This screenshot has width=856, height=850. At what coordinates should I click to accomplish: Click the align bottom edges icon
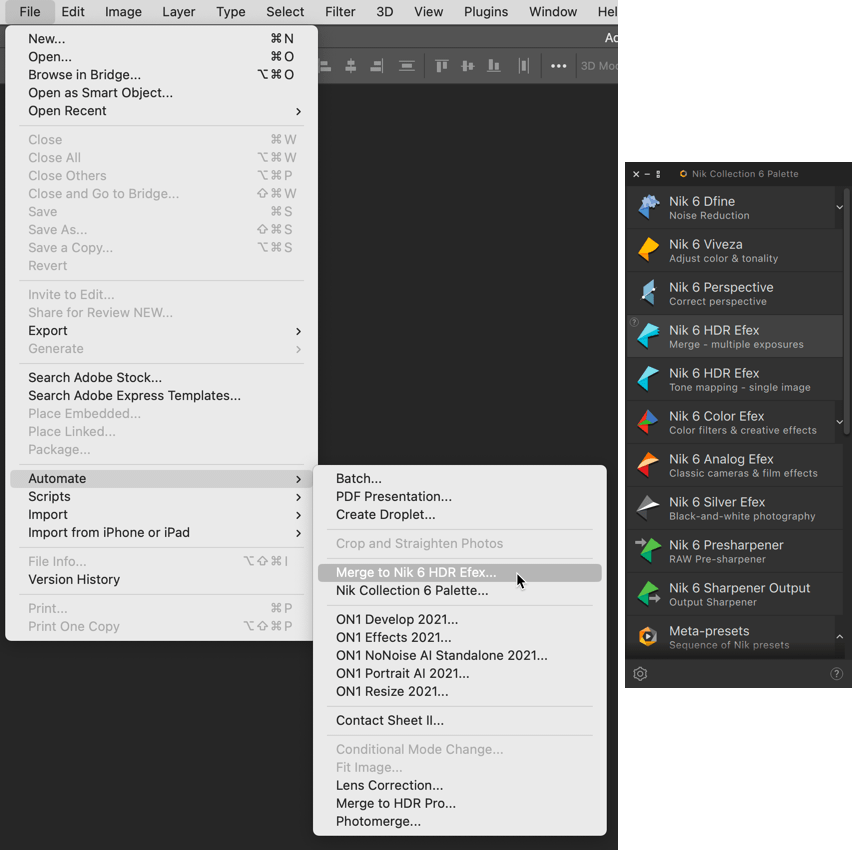(494, 67)
